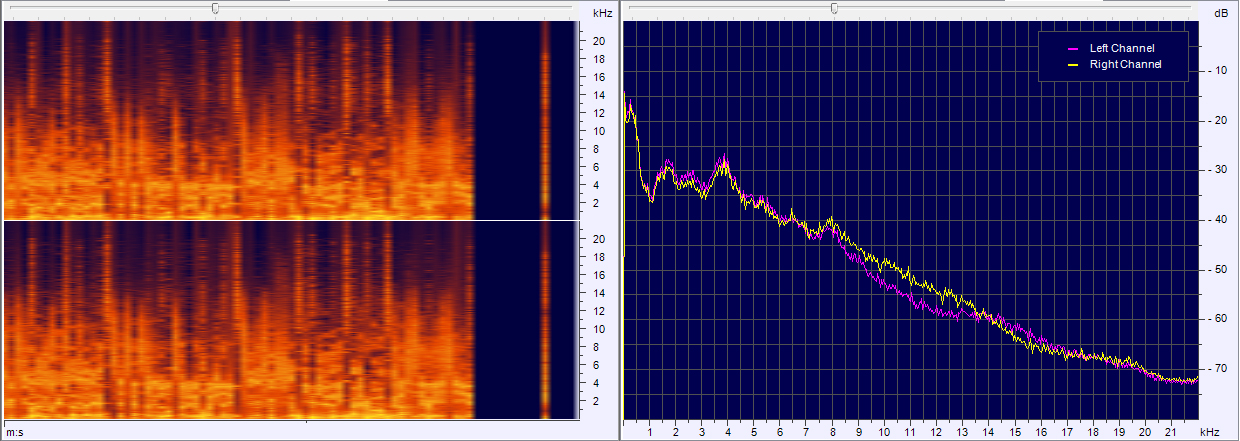The height and width of the screenshot is (441, 1240).
Task: Click the narrow tone burst in upper spectrogram
Action: pyautogui.click(x=545, y=120)
